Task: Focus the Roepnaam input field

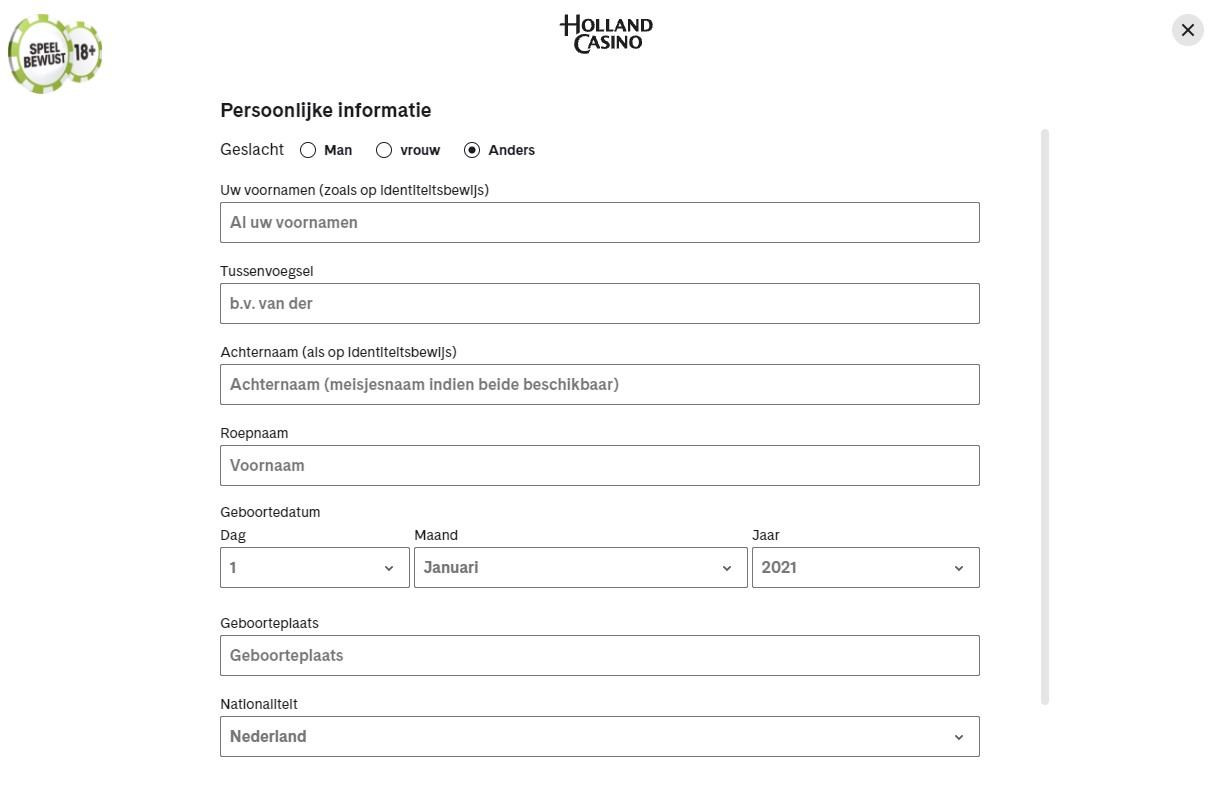Action: tap(599, 465)
